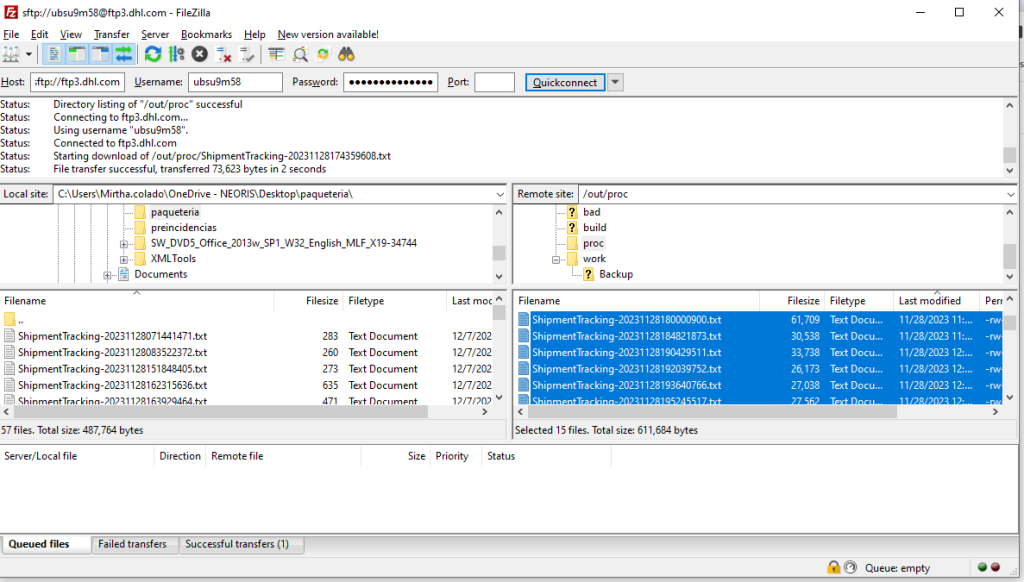Open the Site Manager icon

click(11, 54)
